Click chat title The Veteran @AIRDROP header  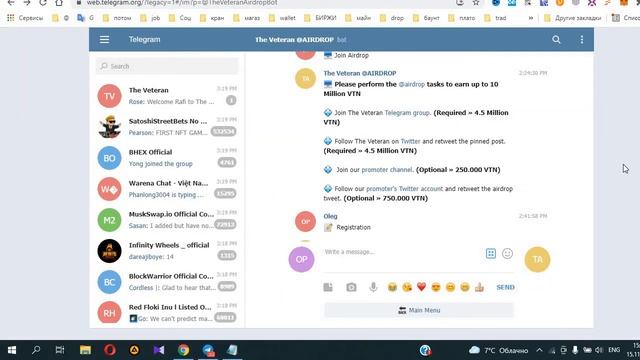pyautogui.click(x=301, y=40)
